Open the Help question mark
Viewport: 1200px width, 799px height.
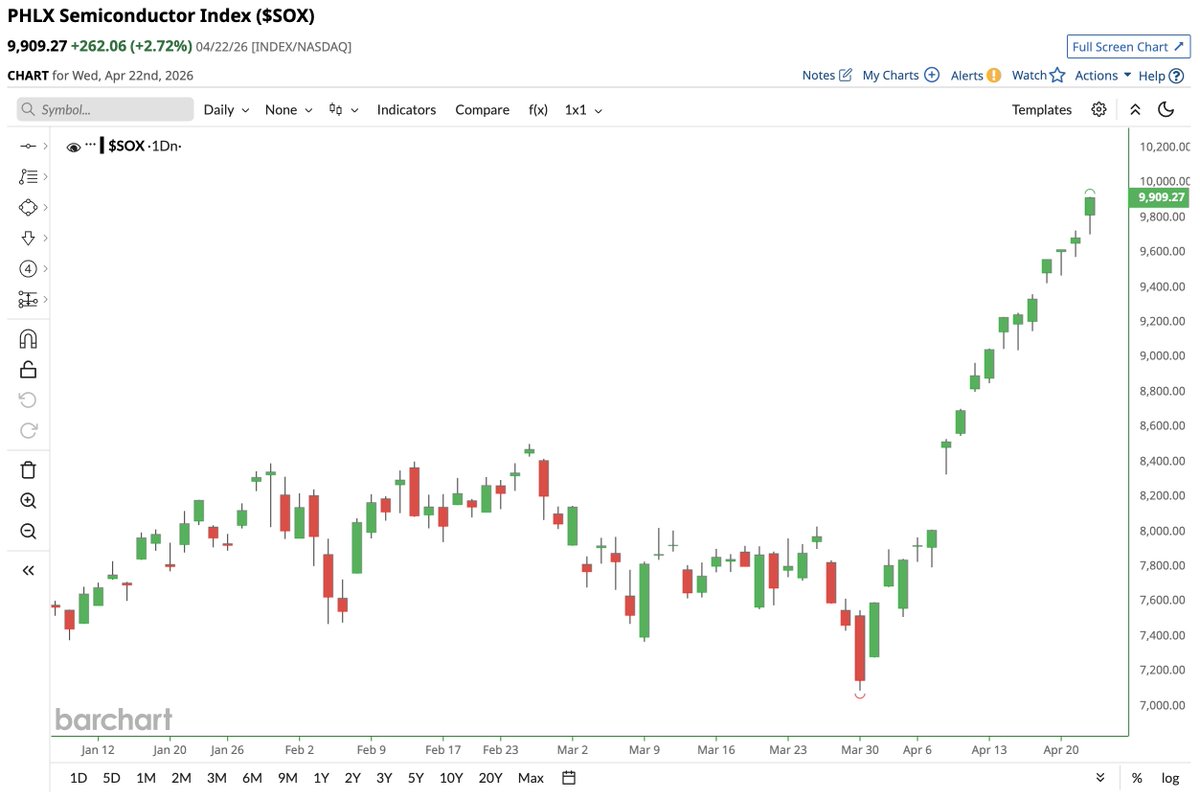pos(1160,75)
